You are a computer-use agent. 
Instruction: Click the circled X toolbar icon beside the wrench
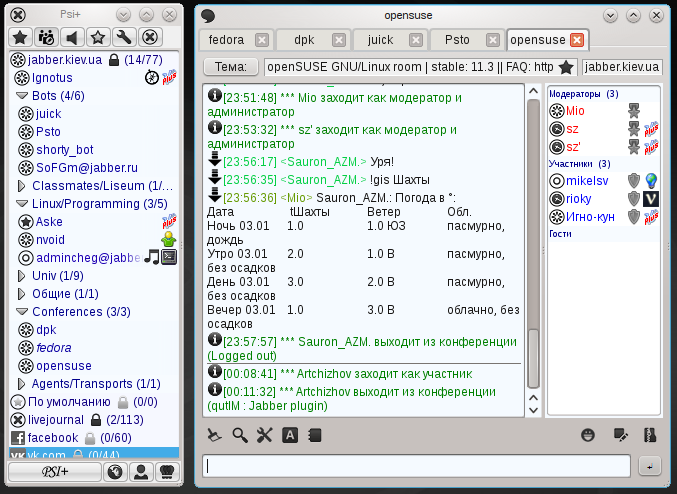coord(150,37)
